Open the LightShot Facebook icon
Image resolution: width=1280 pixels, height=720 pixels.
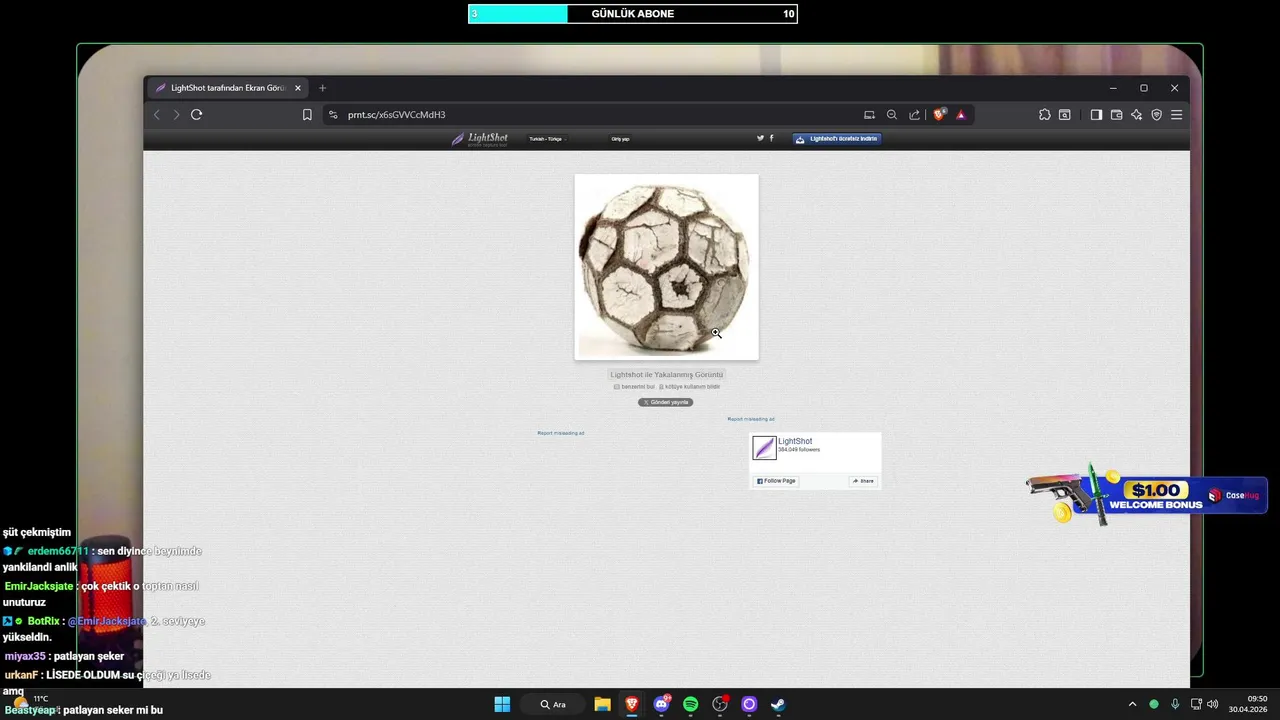771,138
